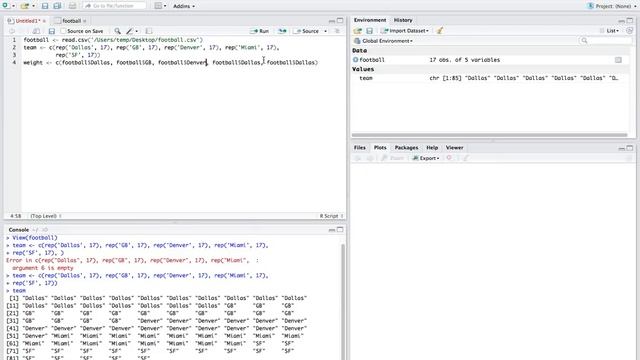Open the Addins menu
Screen dimensions: 640x360
tap(184, 6)
